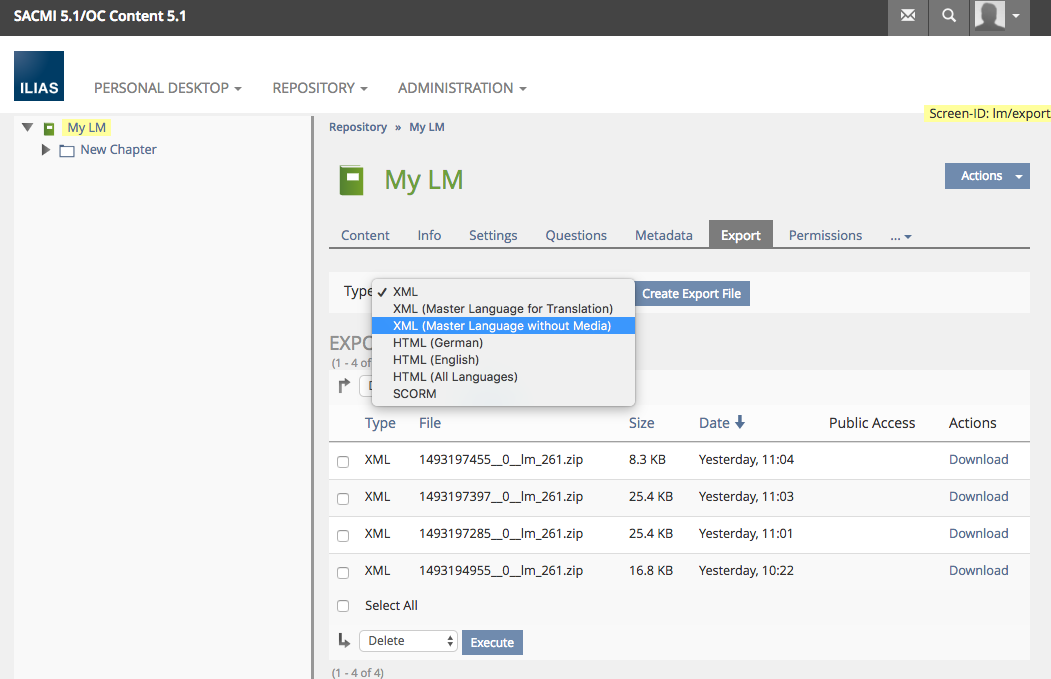Choose XML (Master Language without Media) option
This screenshot has height=679, width=1051.
[502, 326]
